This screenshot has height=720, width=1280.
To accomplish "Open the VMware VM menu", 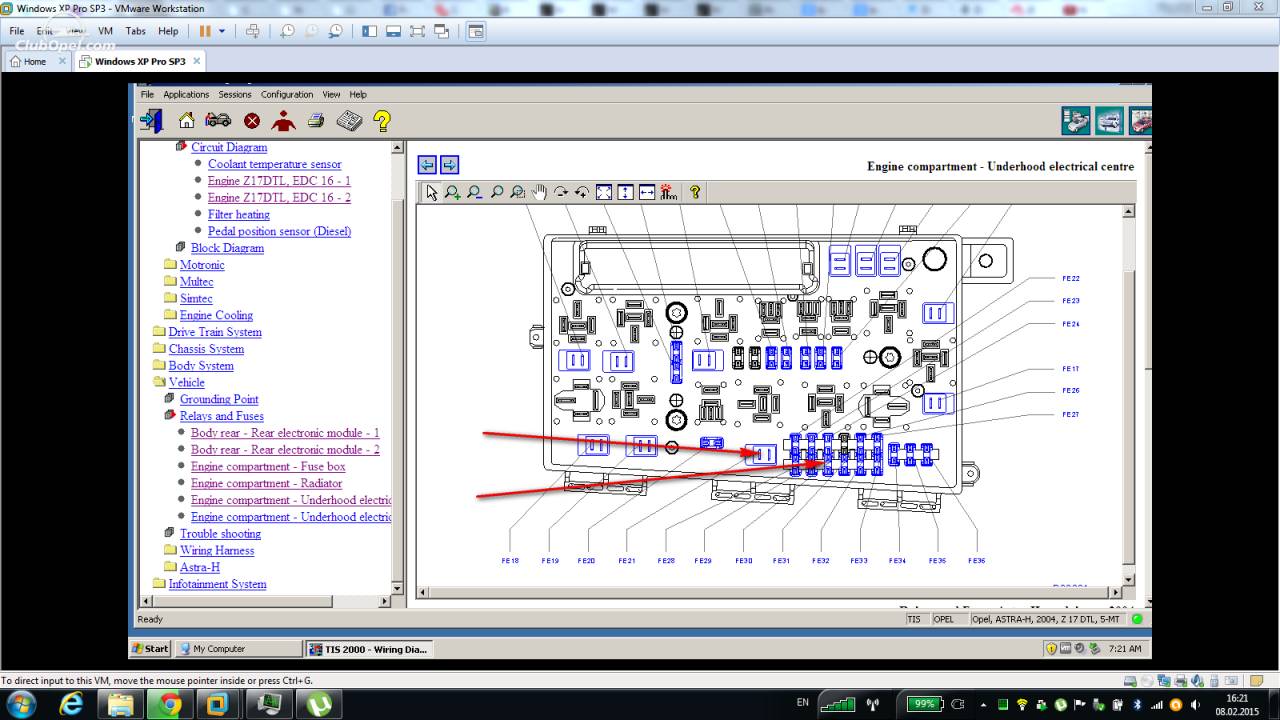I will [x=105, y=31].
